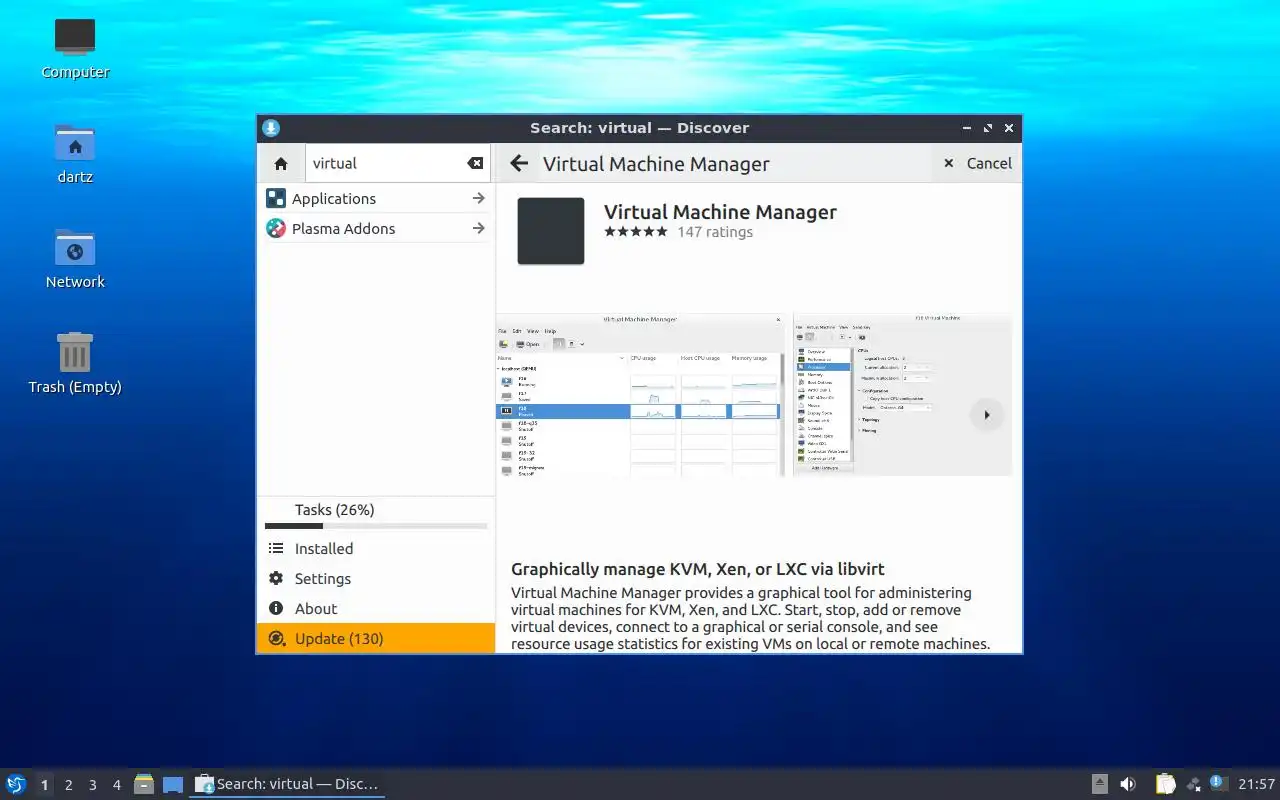Click the Plasma Addons category icon
This screenshot has height=800, width=1280.
coord(276,228)
